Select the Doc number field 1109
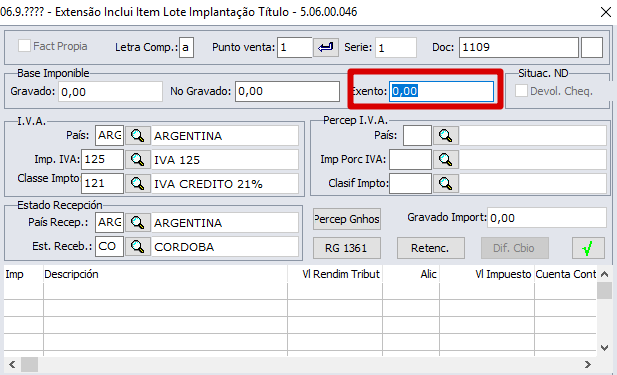617x375 pixels. point(519,48)
